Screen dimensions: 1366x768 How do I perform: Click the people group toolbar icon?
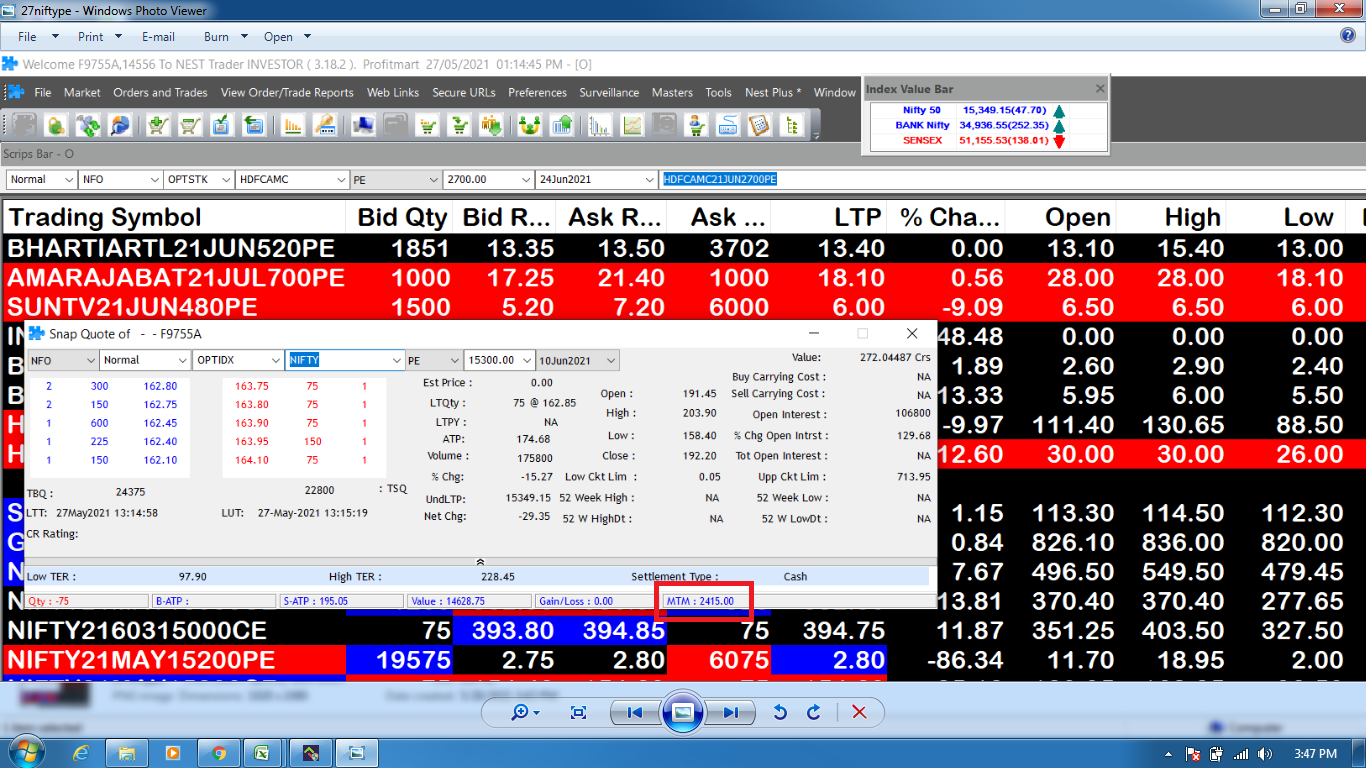pyautogui.click(x=532, y=125)
